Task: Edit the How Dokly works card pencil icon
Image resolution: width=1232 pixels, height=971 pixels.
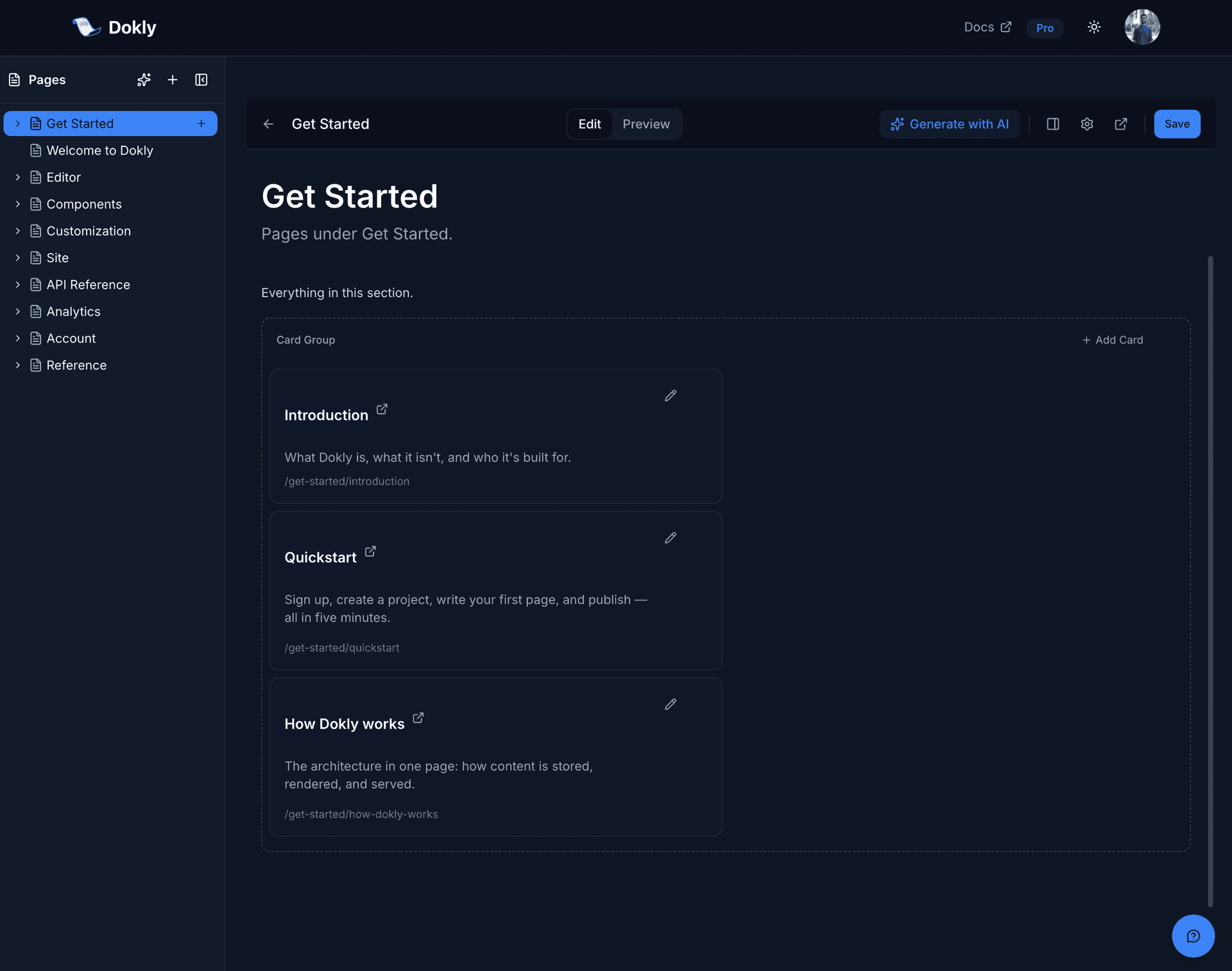Action: [671, 705]
